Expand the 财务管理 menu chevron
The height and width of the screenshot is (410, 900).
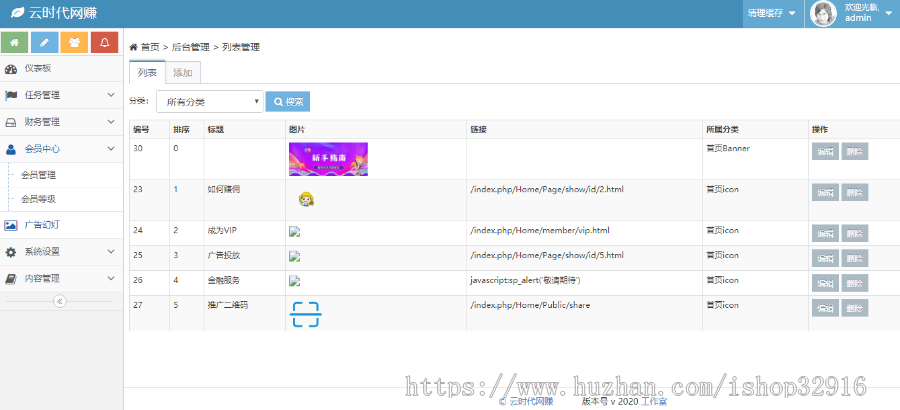[x=111, y=122]
